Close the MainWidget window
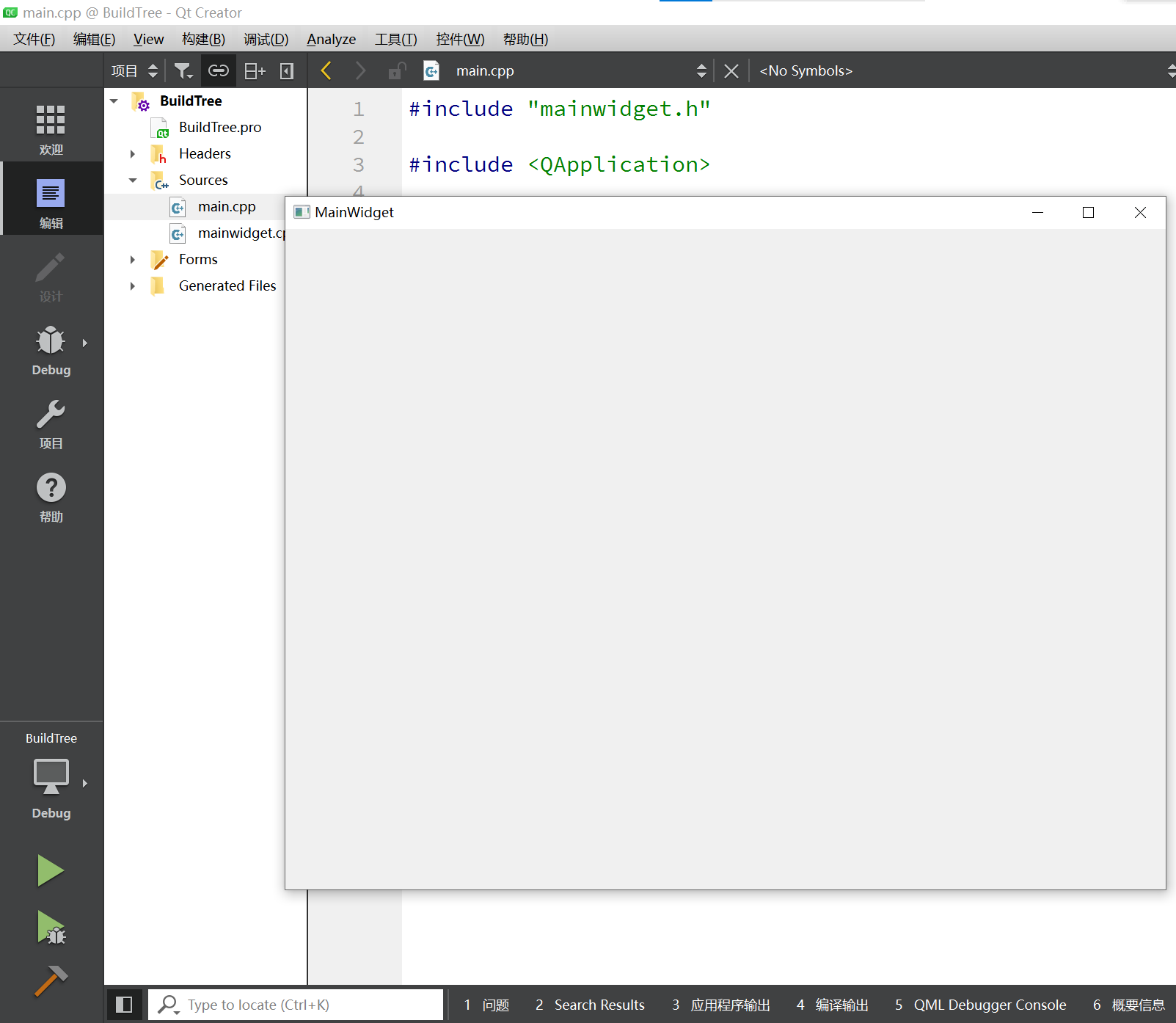The height and width of the screenshot is (1023, 1176). [1140, 212]
